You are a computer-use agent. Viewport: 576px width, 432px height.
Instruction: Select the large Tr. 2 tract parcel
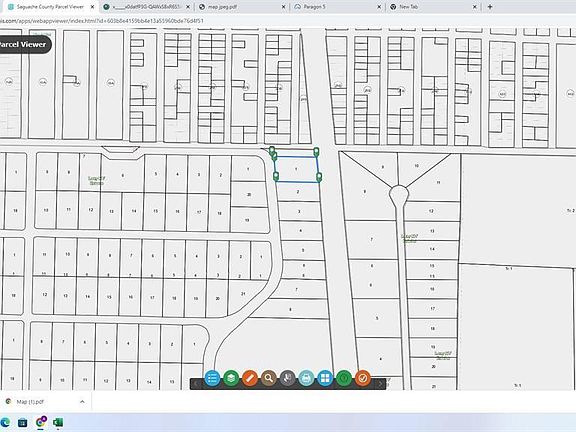pos(518,209)
